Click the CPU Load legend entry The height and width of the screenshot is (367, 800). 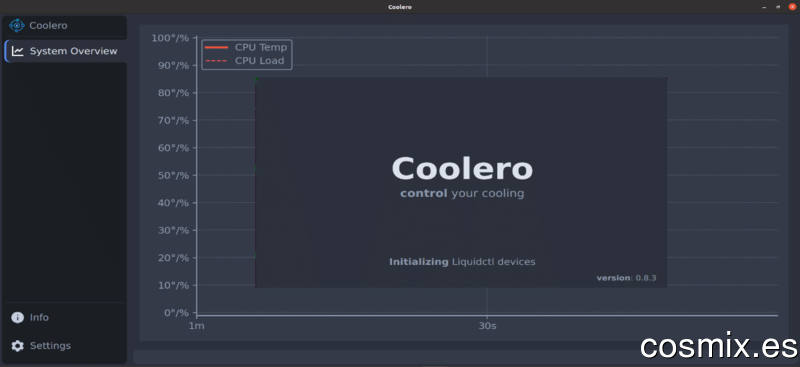coord(244,61)
